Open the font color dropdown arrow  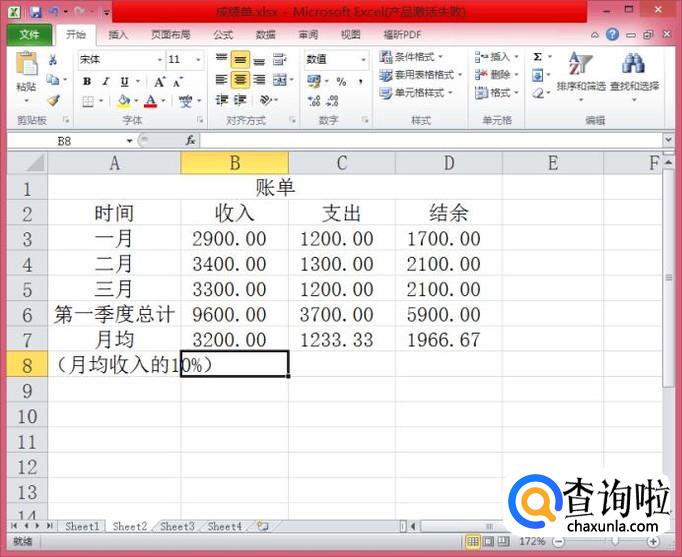pos(164,101)
